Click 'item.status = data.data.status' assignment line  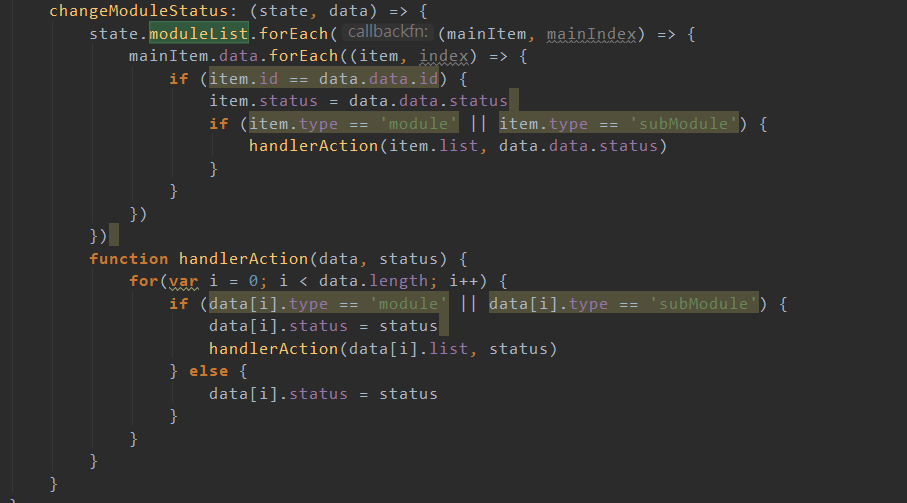pyautogui.click(x=358, y=101)
